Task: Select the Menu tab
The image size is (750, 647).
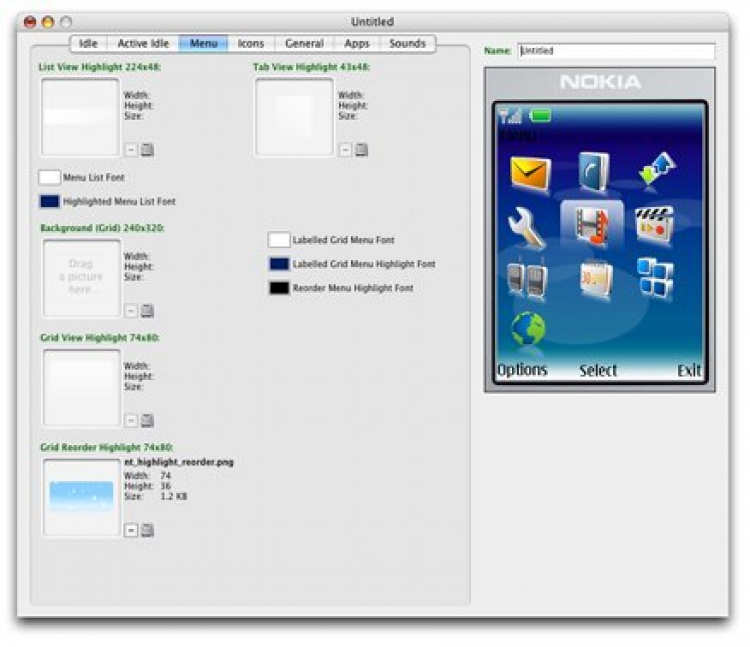Action: [x=203, y=44]
